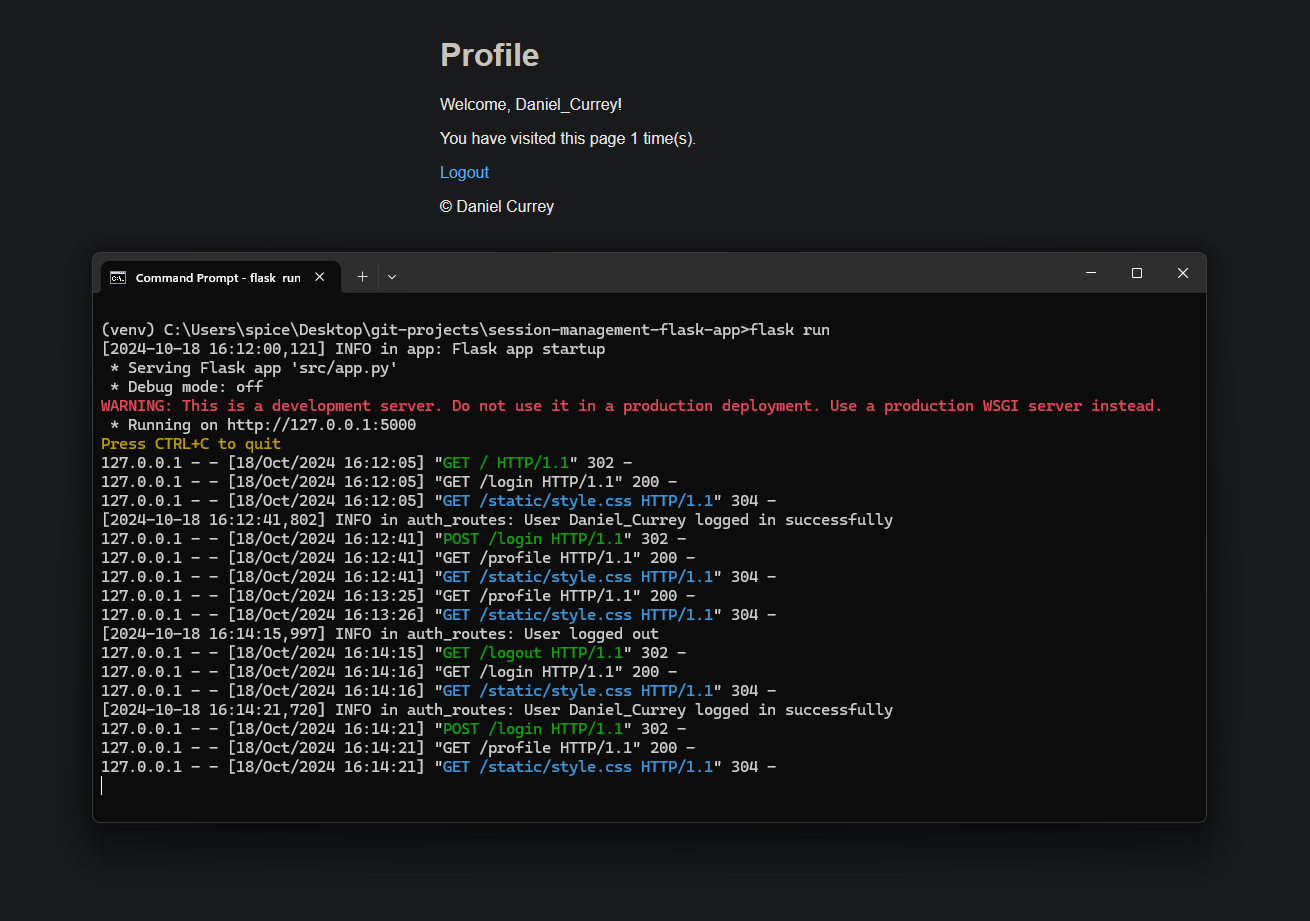Viewport: 1310px width, 921px height.
Task: Click the 'Welcome, Daniel_Currey!' text
Action: pyautogui.click(x=531, y=104)
